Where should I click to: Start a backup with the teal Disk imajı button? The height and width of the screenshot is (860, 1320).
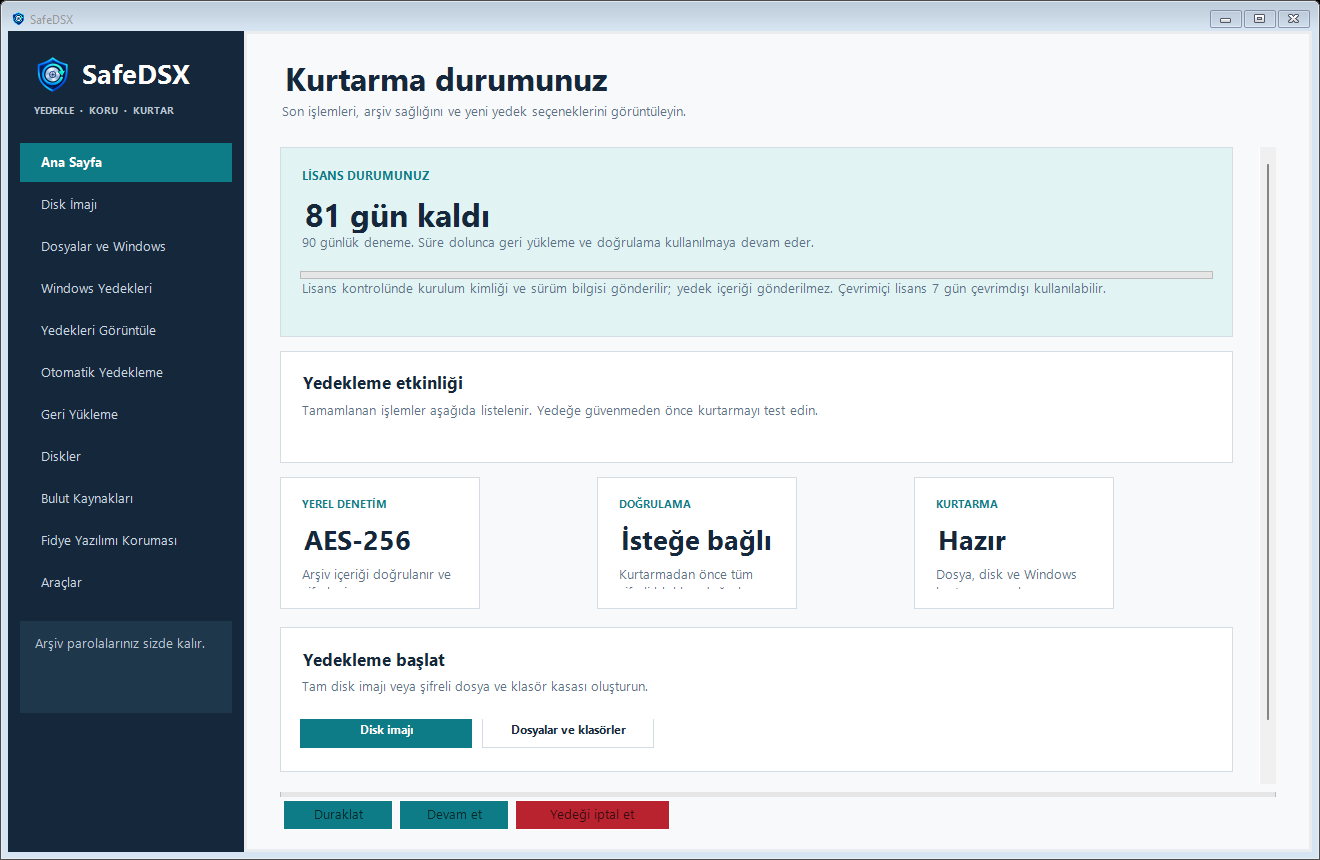386,732
